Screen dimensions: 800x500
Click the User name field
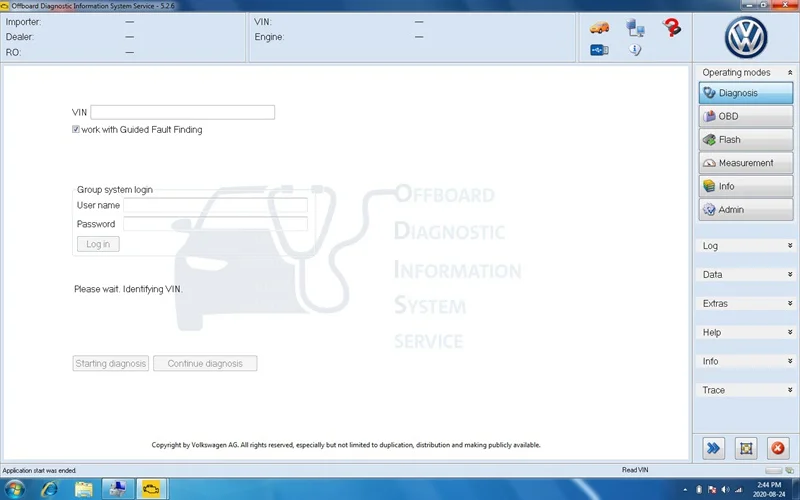pos(215,205)
